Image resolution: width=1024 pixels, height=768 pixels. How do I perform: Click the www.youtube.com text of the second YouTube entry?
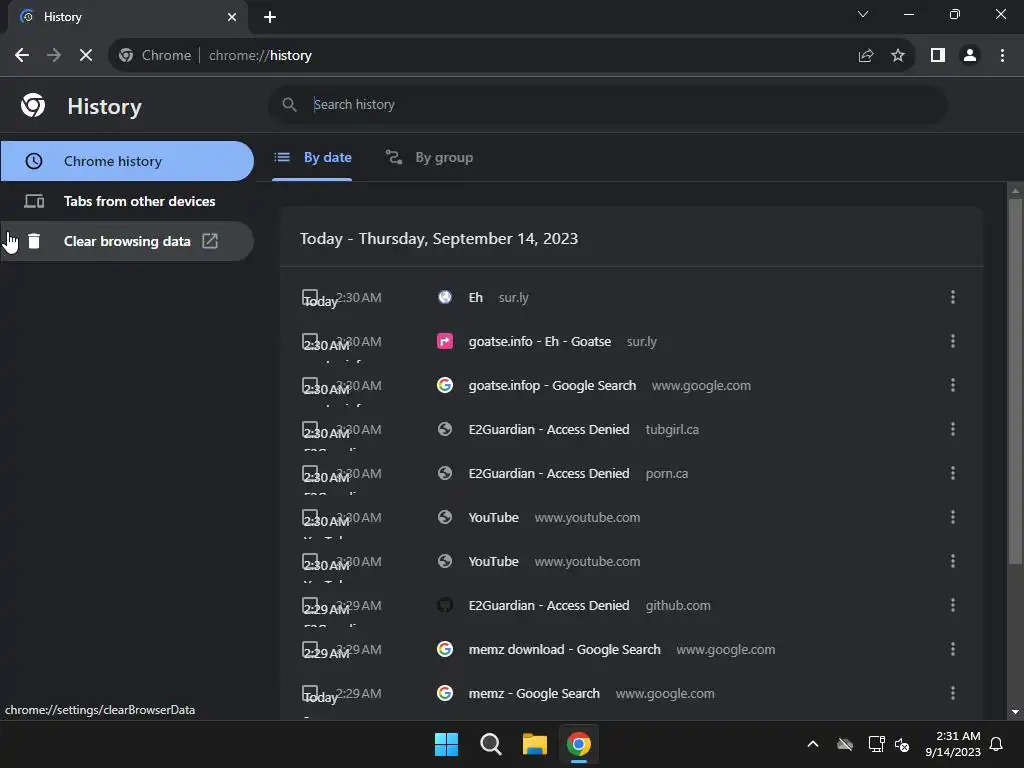click(587, 562)
